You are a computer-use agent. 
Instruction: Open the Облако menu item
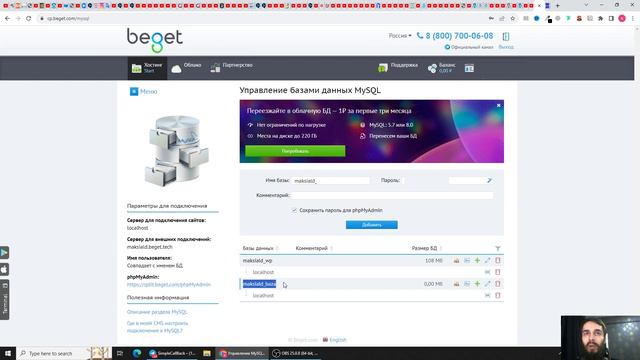pos(186,68)
